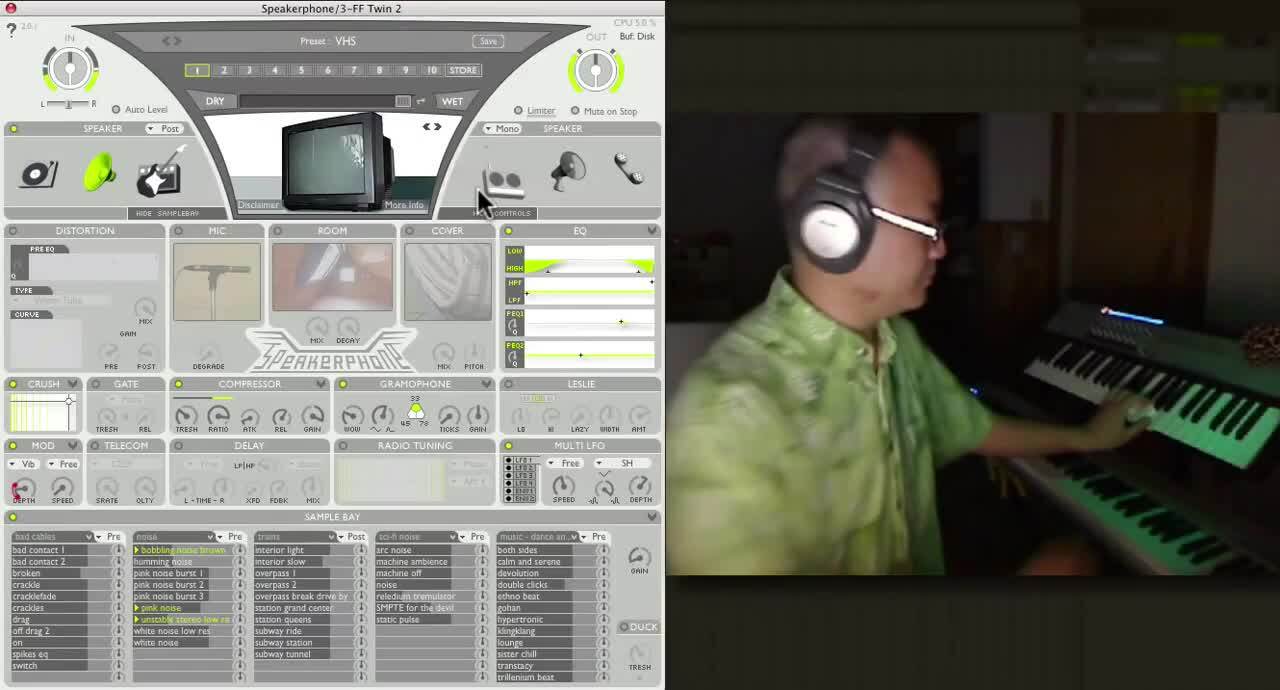Viewport: 1280px width, 690px height.
Task: Open the speaker Post dropdown
Action: point(164,129)
